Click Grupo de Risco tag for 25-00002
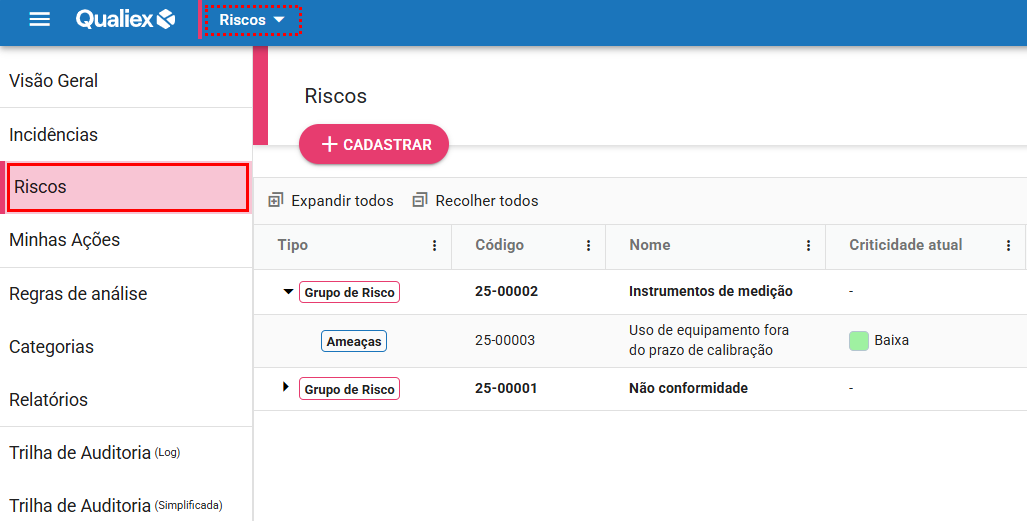The image size is (1027, 521). [x=349, y=292]
